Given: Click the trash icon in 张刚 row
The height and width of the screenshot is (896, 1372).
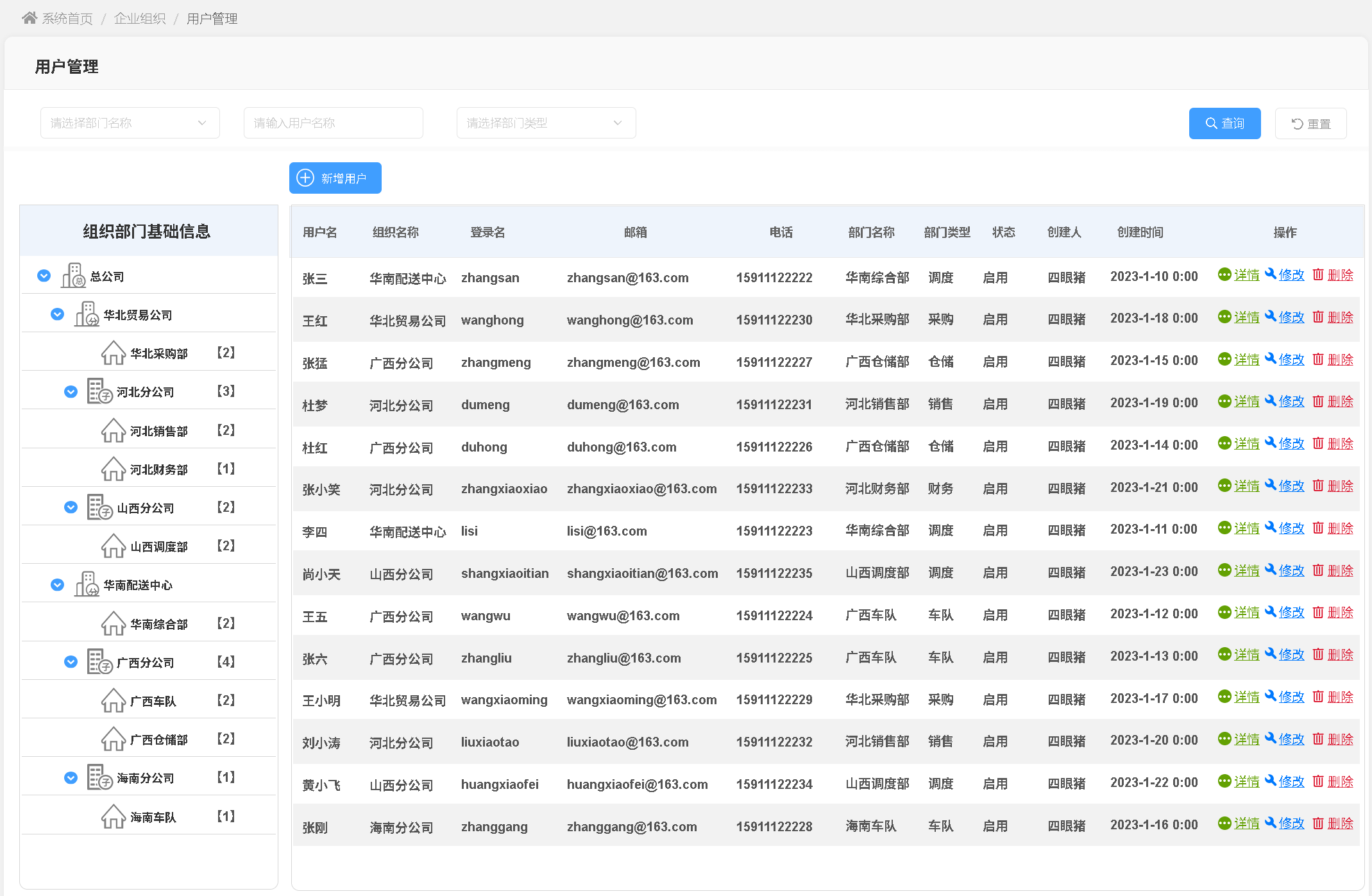Looking at the screenshot, I should 1318,823.
